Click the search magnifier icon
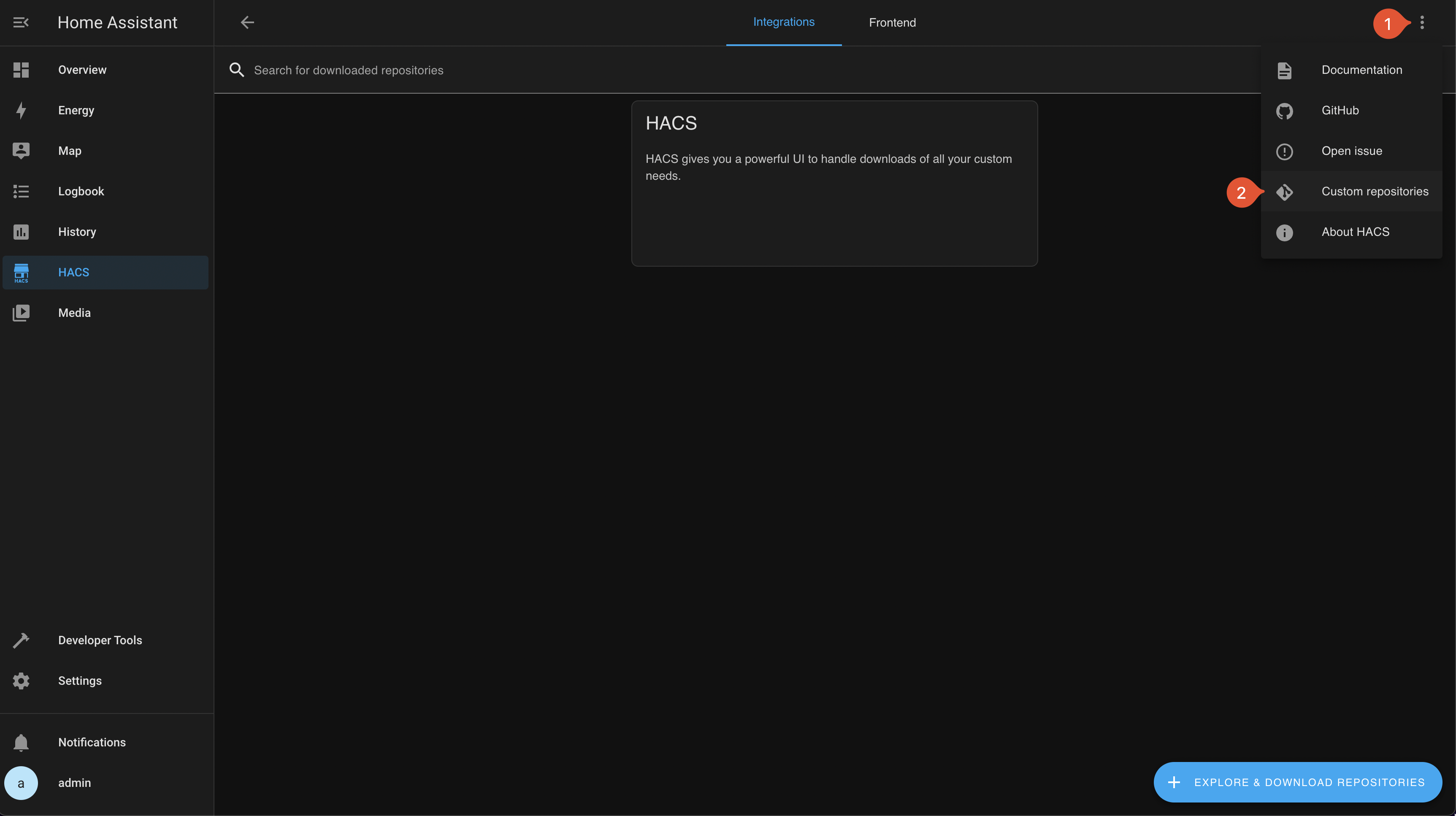This screenshot has width=1456, height=816. click(237, 70)
